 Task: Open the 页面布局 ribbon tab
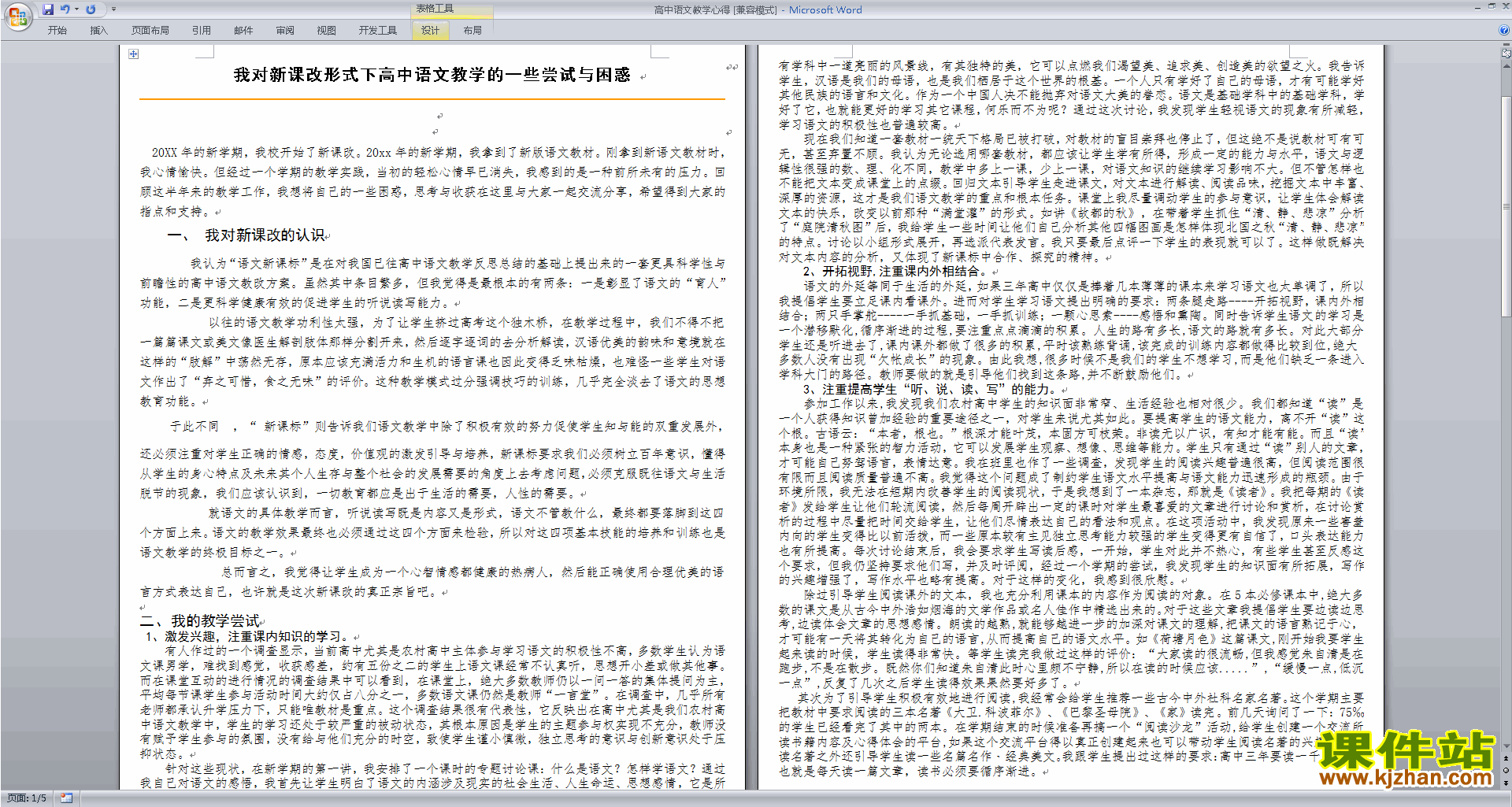pyautogui.click(x=150, y=31)
